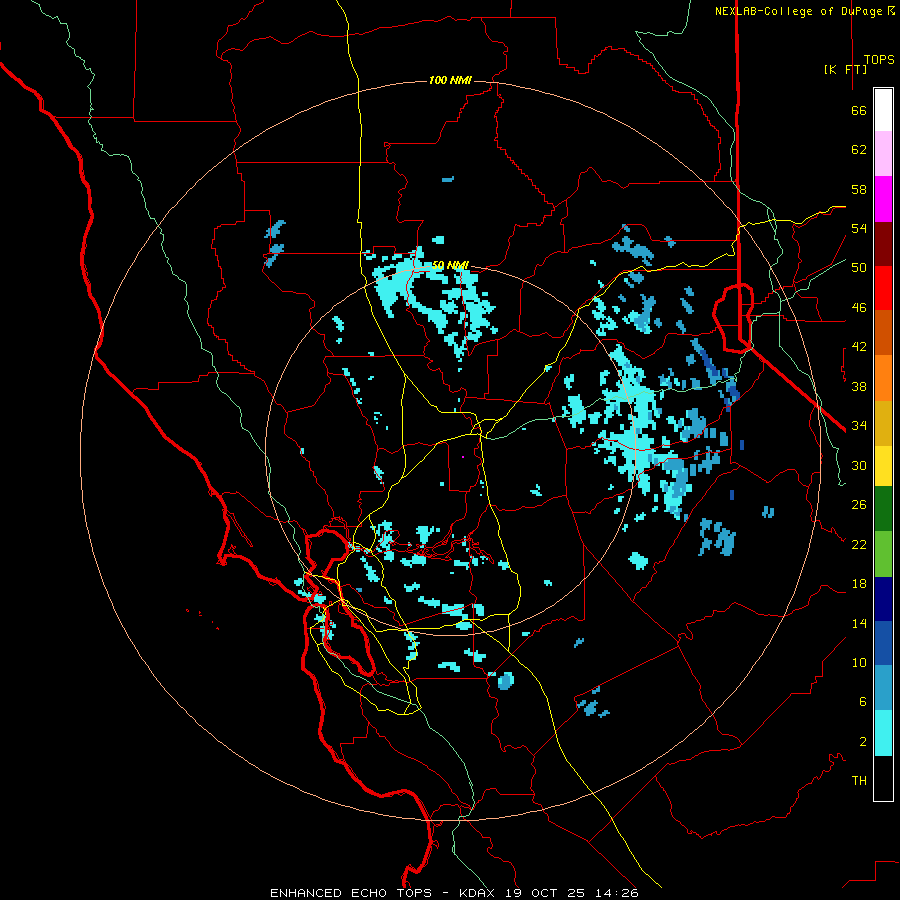Click the ENHANCED ECHO TOPS caption
900x900 pixels.
[350, 893]
